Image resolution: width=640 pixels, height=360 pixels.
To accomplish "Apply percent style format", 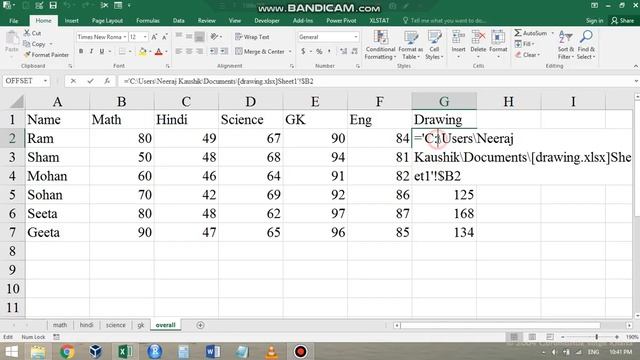I will pos(319,51).
